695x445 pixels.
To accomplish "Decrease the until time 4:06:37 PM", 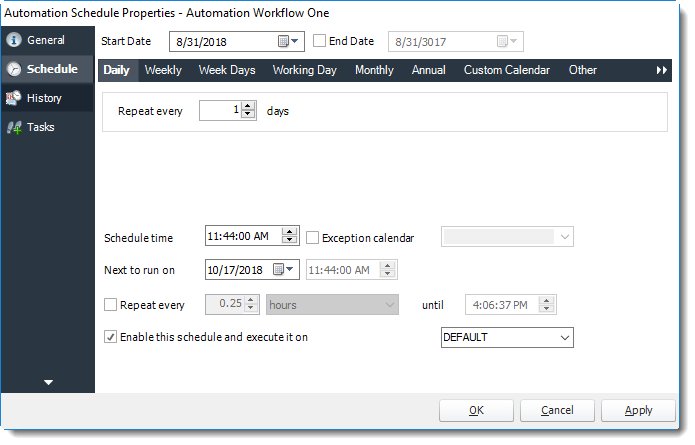I will (x=547, y=308).
